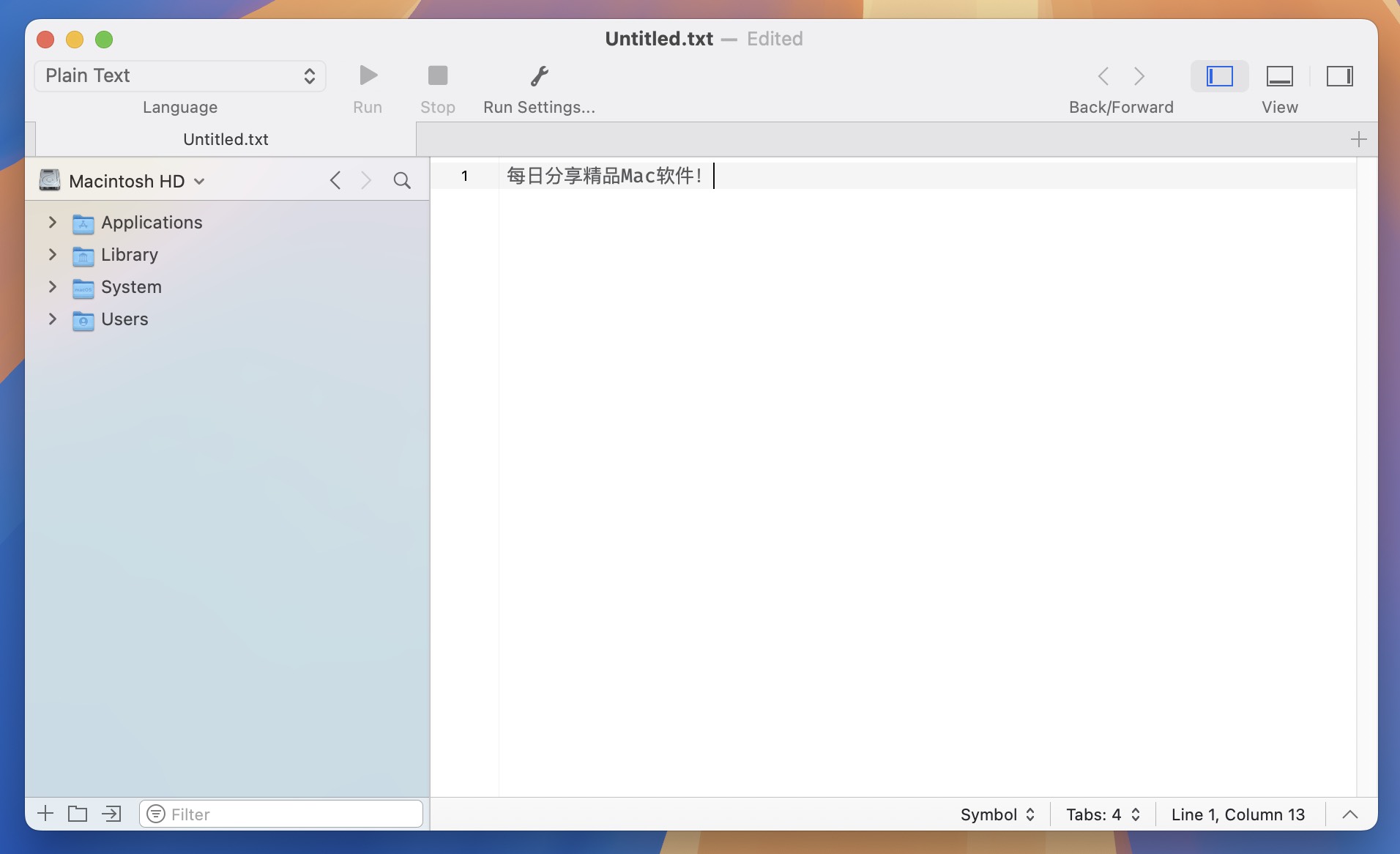Open the Macintosh HD location dropdown
Image resolution: width=1400 pixels, height=854 pixels.
click(x=137, y=181)
